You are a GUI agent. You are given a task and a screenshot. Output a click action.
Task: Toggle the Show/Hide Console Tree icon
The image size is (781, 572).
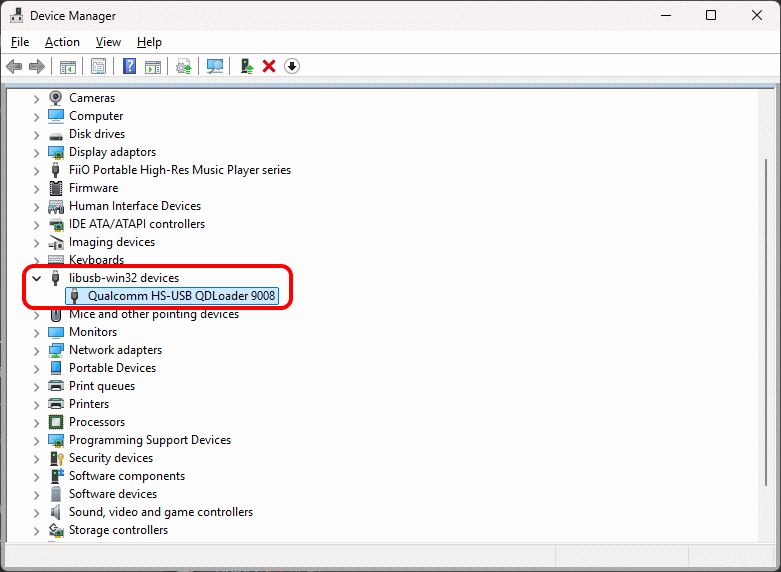coord(68,66)
